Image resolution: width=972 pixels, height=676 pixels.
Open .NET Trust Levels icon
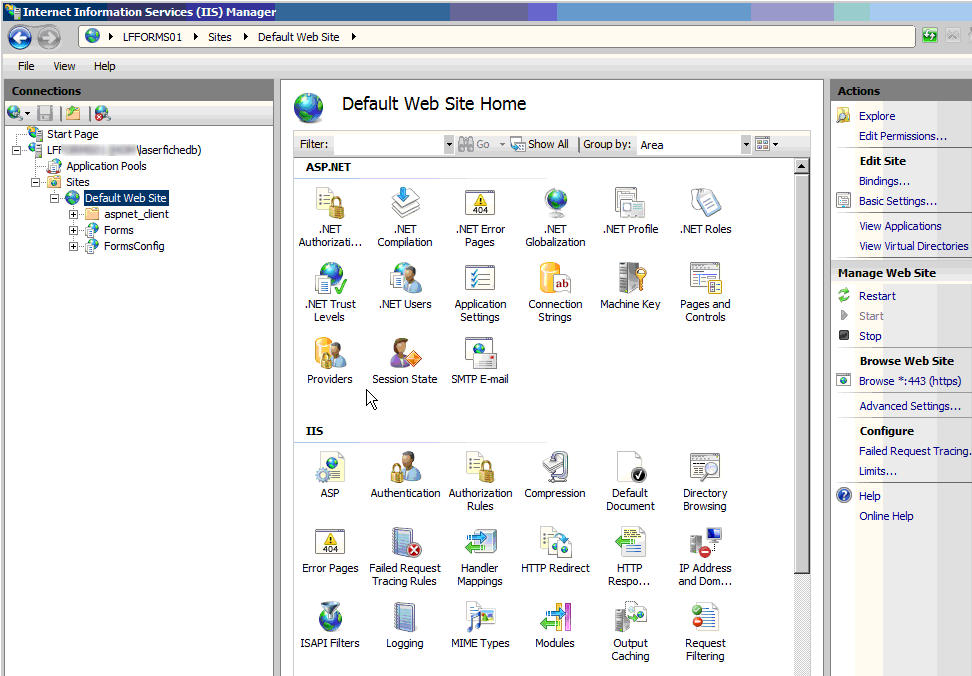[330, 292]
